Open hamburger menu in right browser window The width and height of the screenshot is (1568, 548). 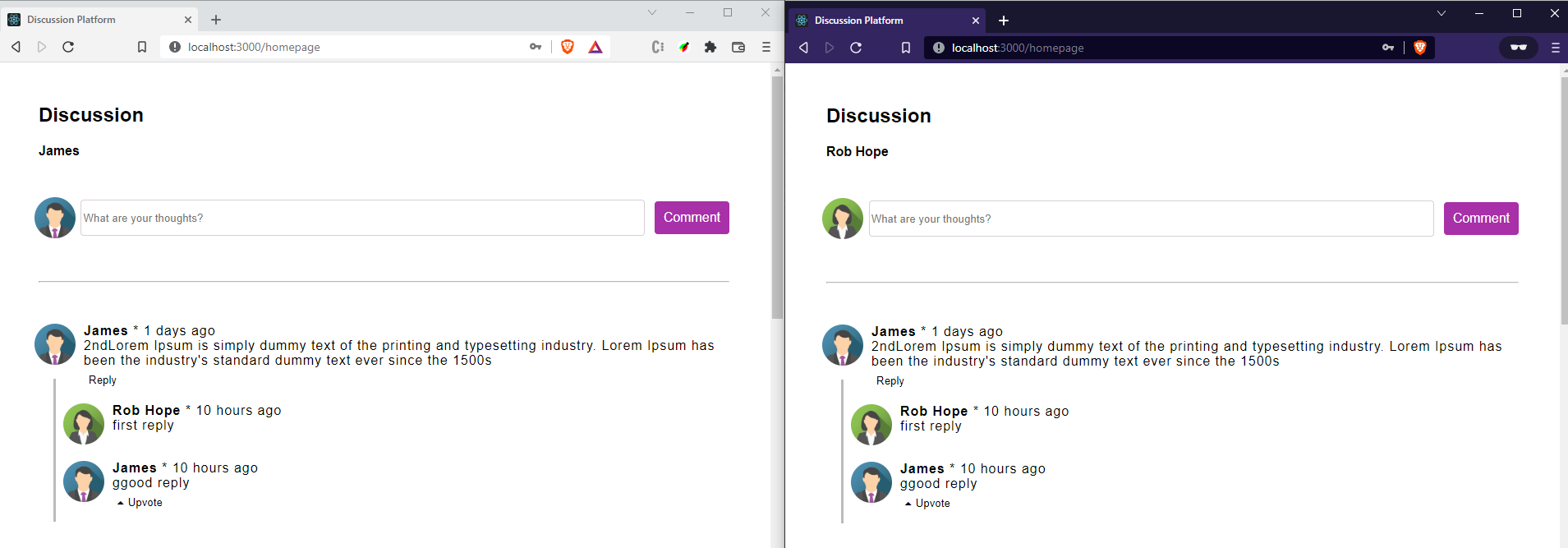pyautogui.click(x=1555, y=48)
